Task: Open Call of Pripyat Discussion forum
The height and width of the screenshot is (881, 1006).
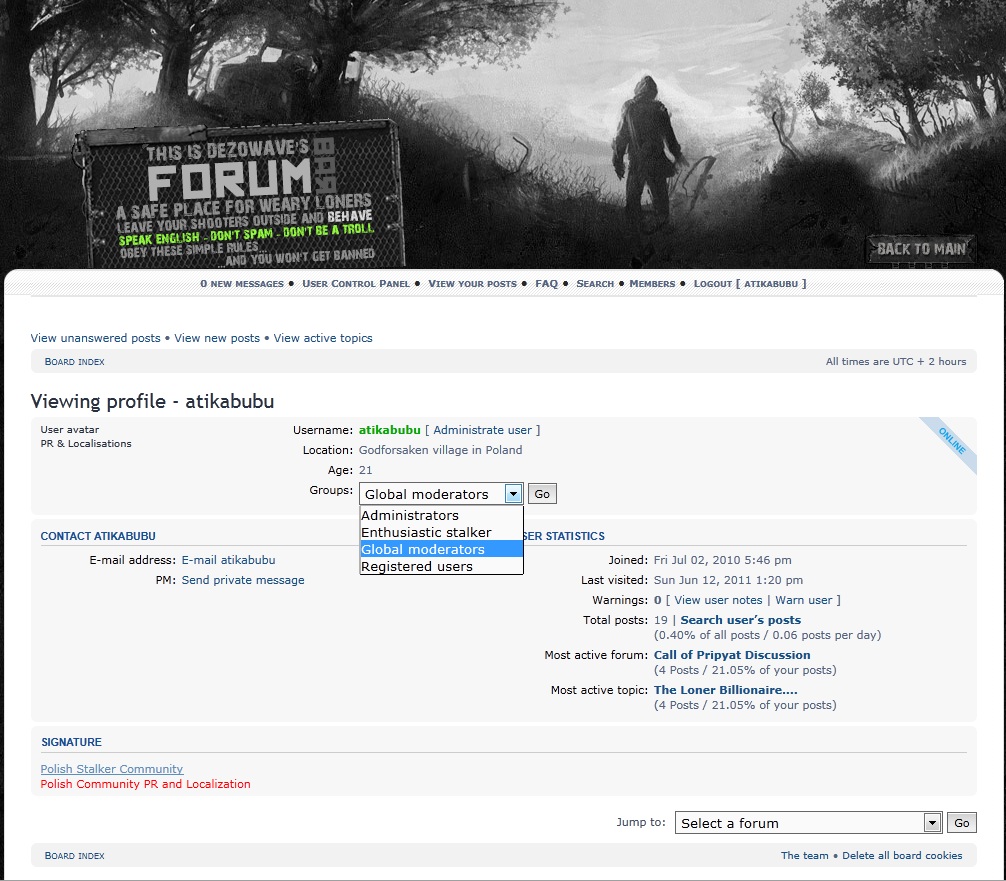Action: (x=732, y=655)
